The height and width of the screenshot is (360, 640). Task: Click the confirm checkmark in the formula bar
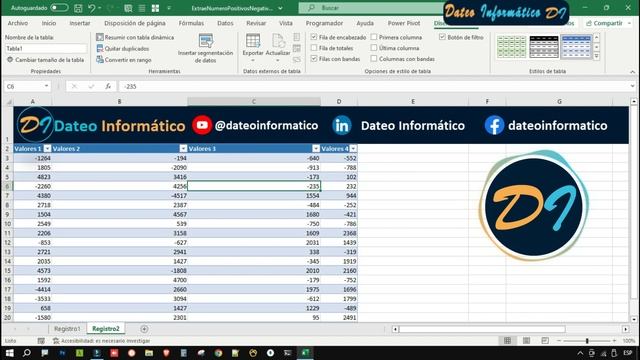point(91,86)
